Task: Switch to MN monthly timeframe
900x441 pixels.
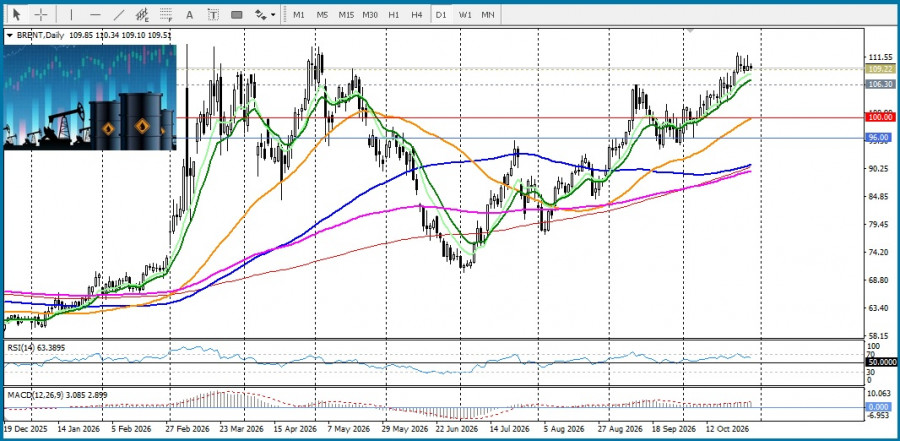Action: (x=488, y=14)
